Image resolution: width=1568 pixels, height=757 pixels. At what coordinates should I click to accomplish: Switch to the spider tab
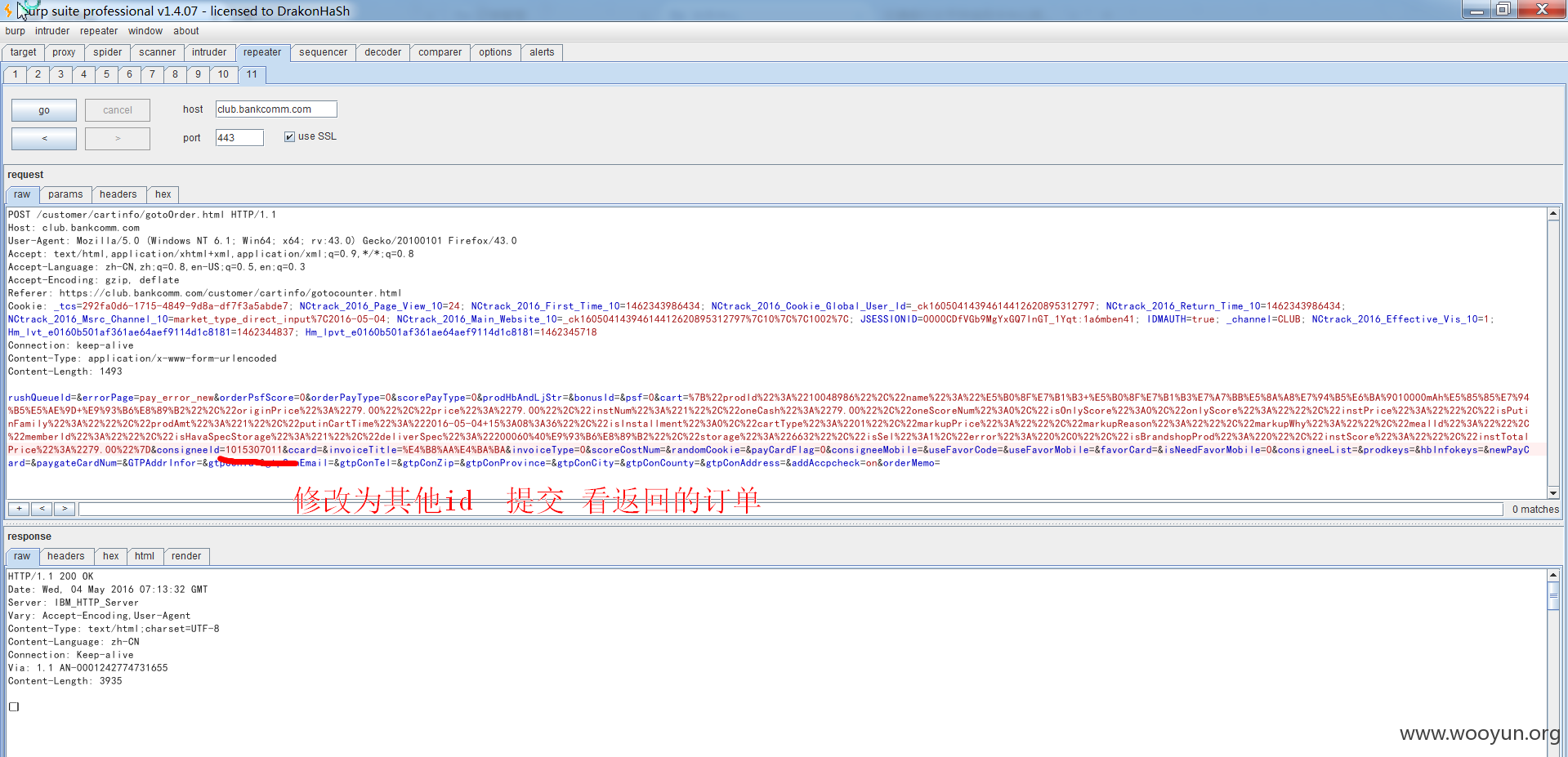107,52
